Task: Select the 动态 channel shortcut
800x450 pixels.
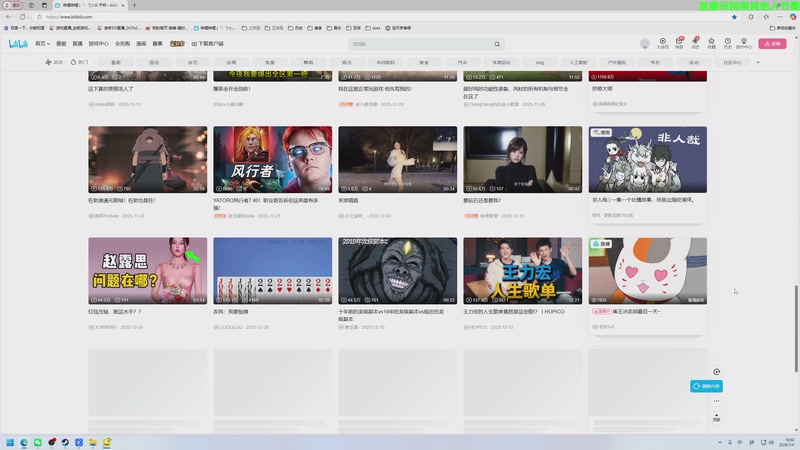Action: 54,62
